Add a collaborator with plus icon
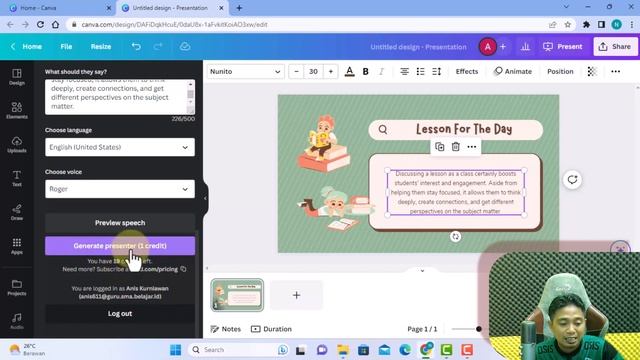The image size is (640, 360). [x=503, y=47]
